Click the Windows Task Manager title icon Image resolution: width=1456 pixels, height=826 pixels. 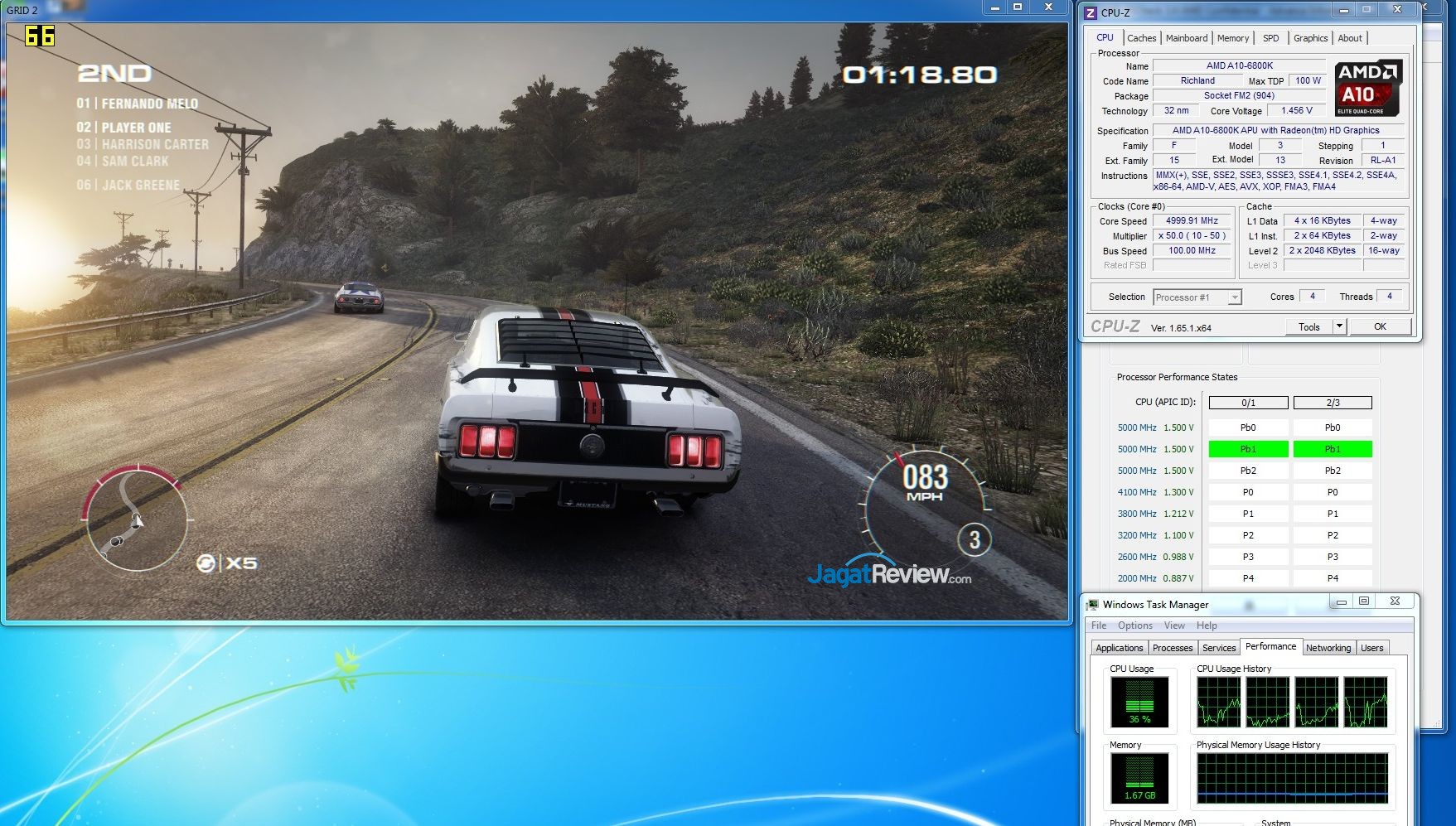pyautogui.click(x=1093, y=605)
